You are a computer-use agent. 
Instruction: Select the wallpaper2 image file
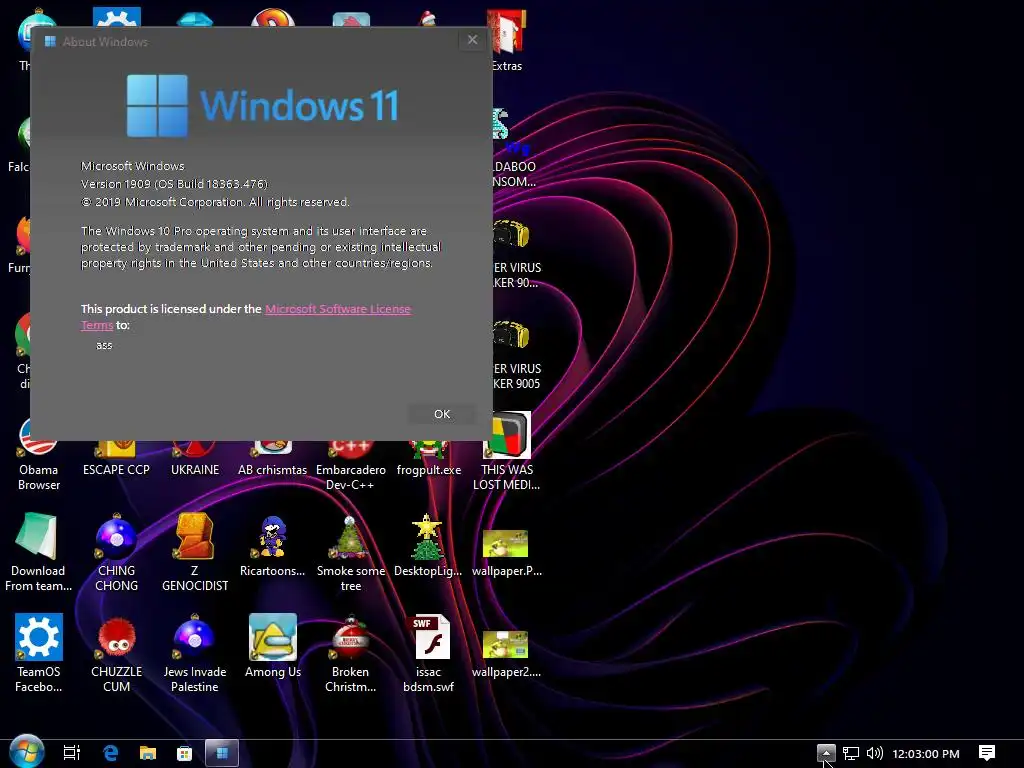click(506, 654)
